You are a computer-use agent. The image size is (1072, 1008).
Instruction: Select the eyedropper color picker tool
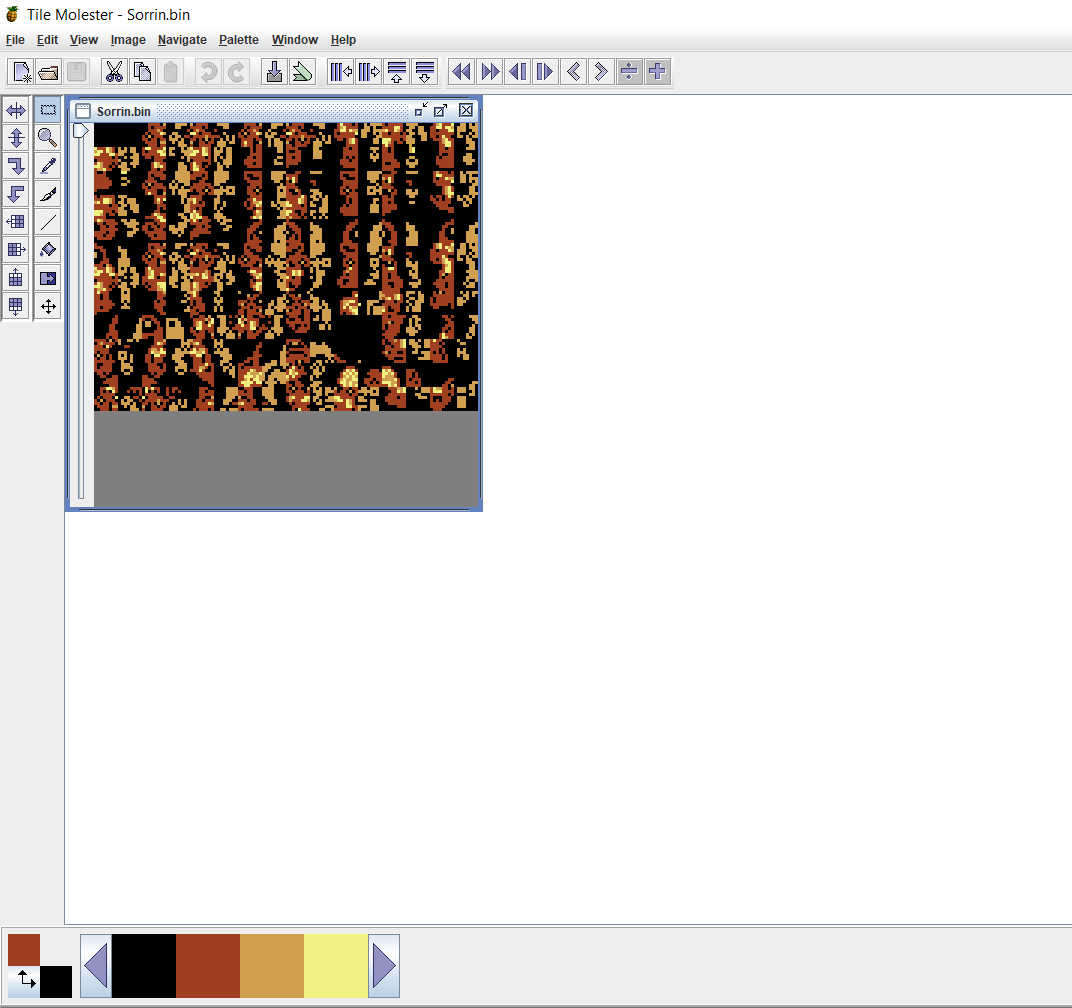click(47, 166)
